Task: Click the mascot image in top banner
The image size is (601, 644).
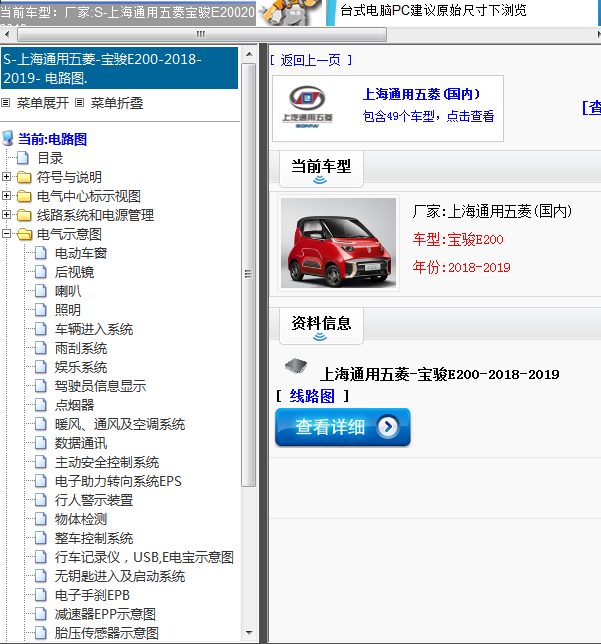Action: [290, 12]
